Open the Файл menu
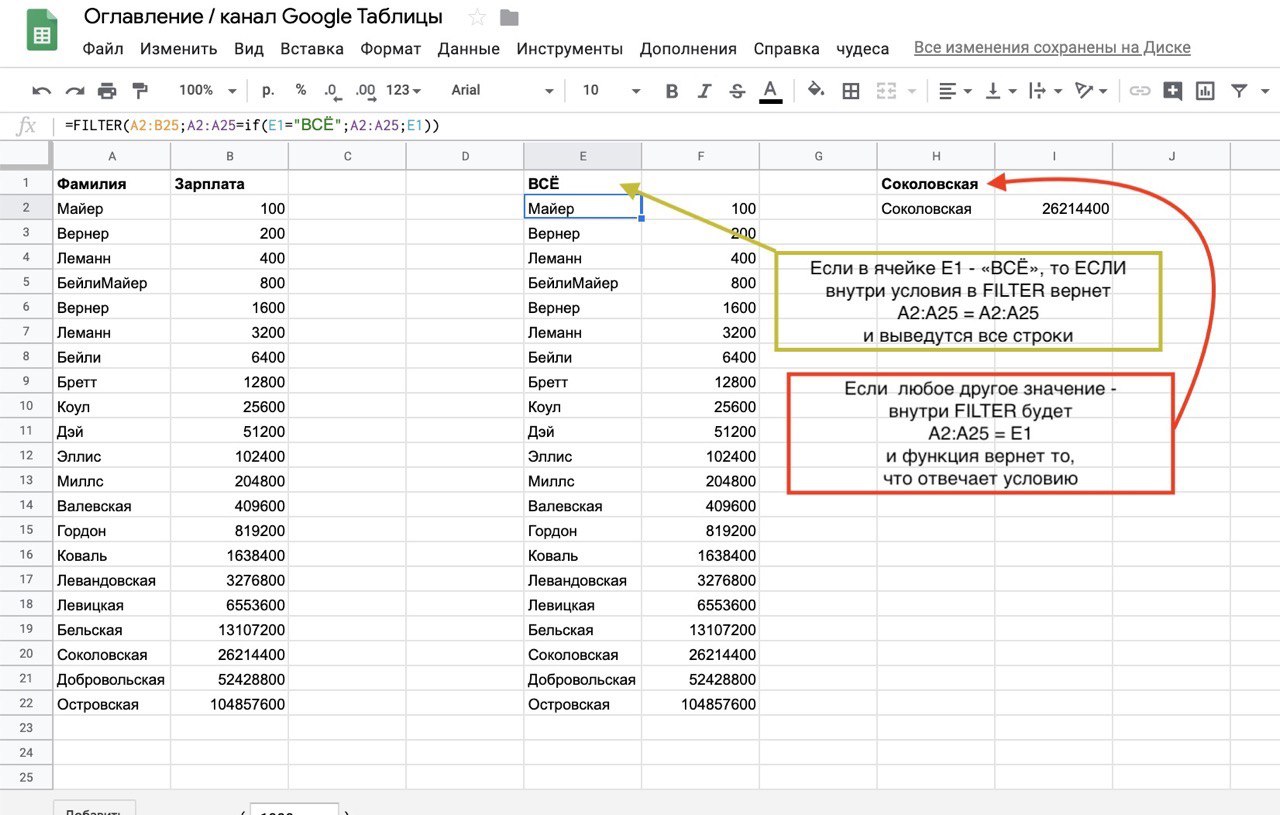The height and width of the screenshot is (815, 1280). (103, 48)
